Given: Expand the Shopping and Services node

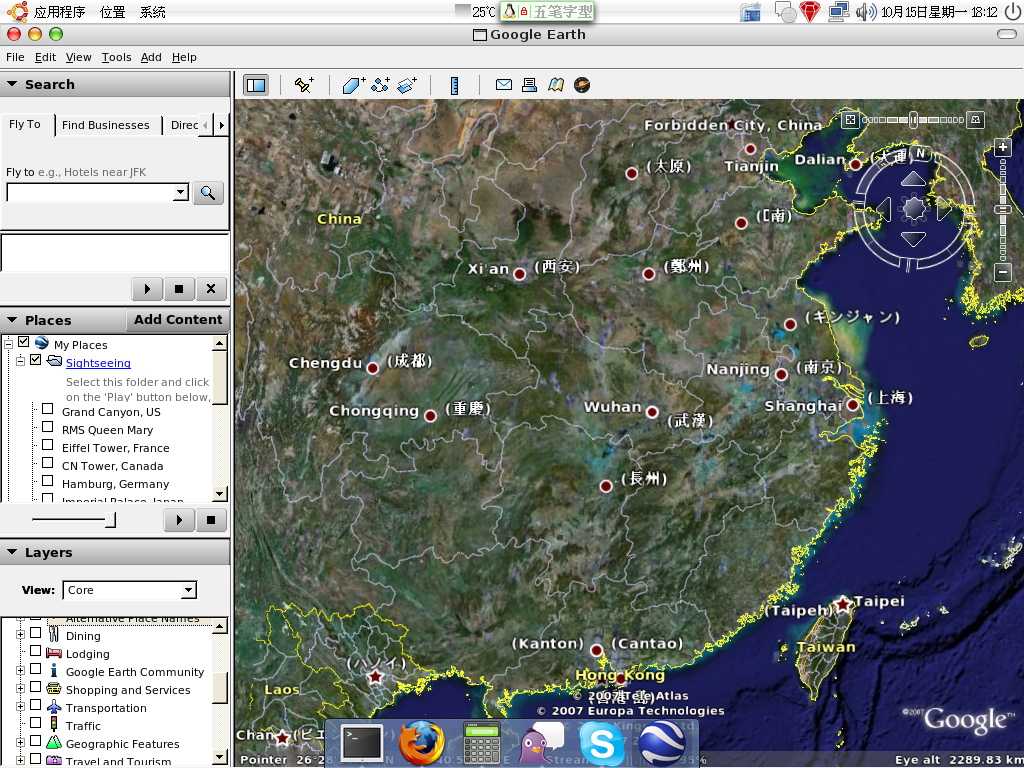Looking at the screenshot, I should tap(20, 688).
